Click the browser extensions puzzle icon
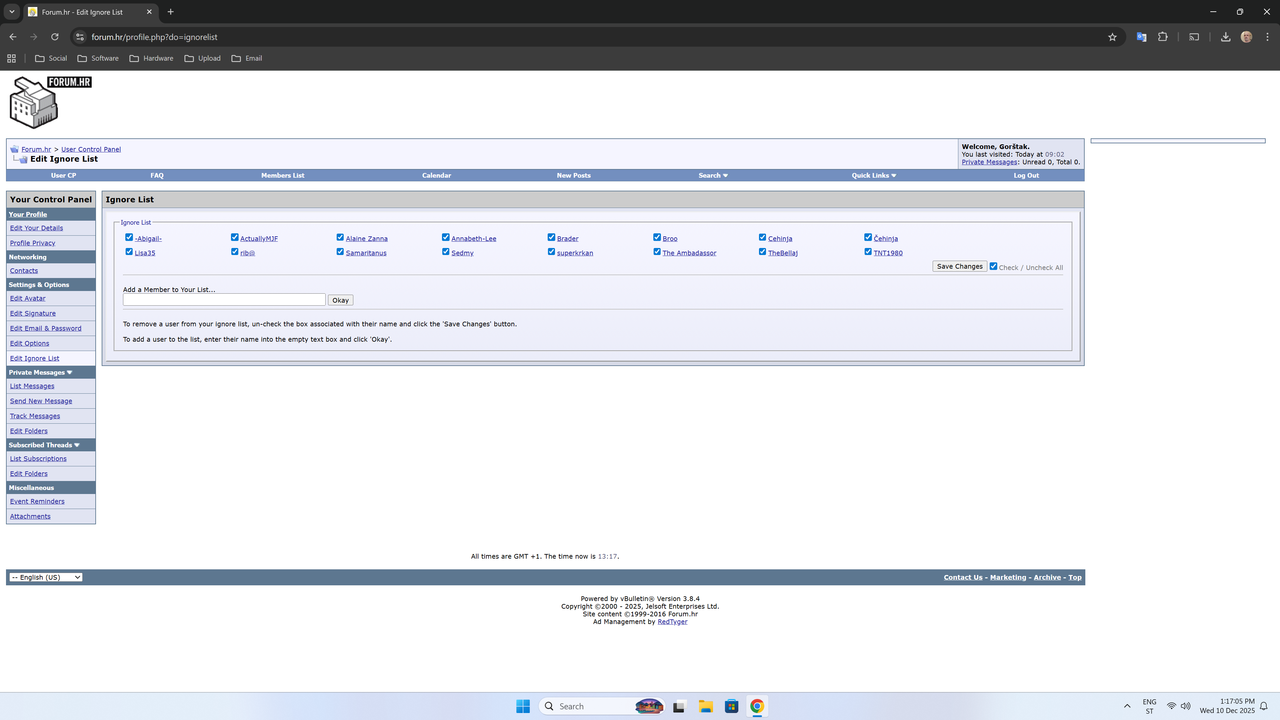The height and width of the screenshot is (720, 1280). tap(1163, 36)
